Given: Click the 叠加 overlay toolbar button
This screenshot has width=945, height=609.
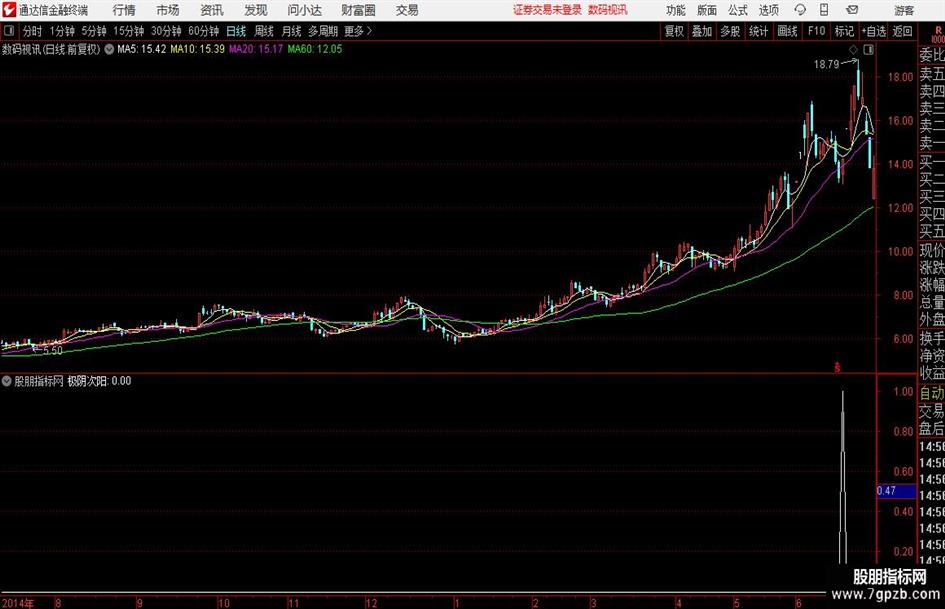Looking at the screenshot, I should point(702,31).
